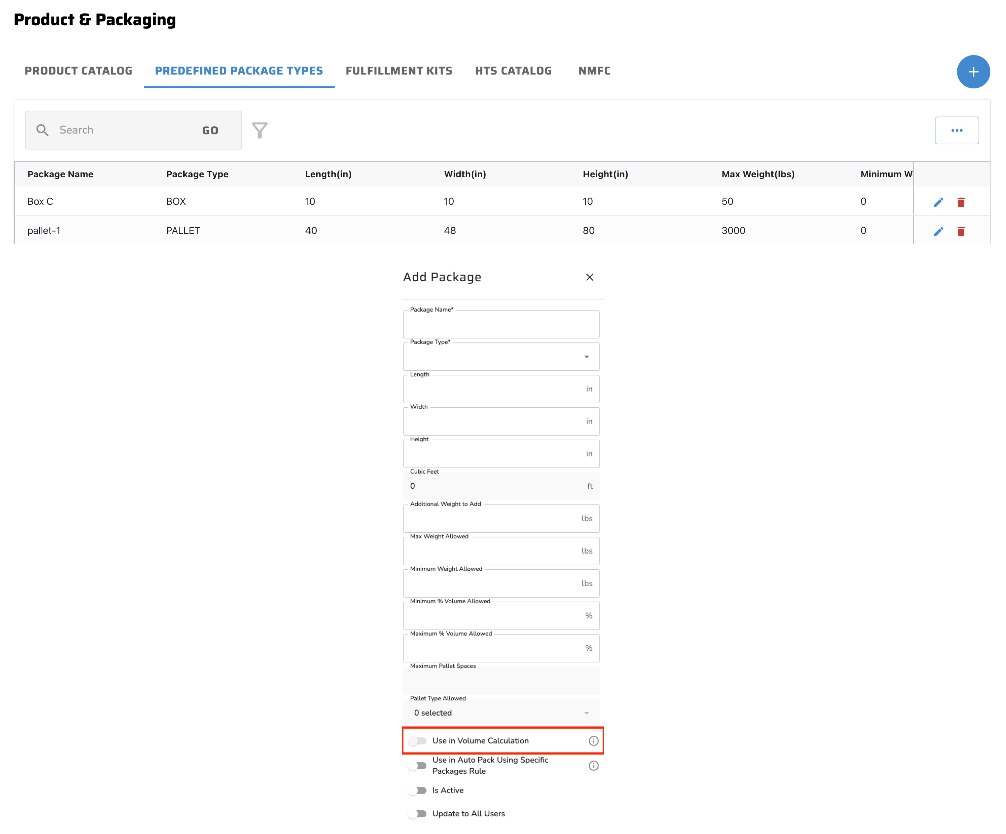The width and height of the screenshot is (1006, 834).
Task: Open Pallet Type Allowed dropdown
Action: [501, 712]
